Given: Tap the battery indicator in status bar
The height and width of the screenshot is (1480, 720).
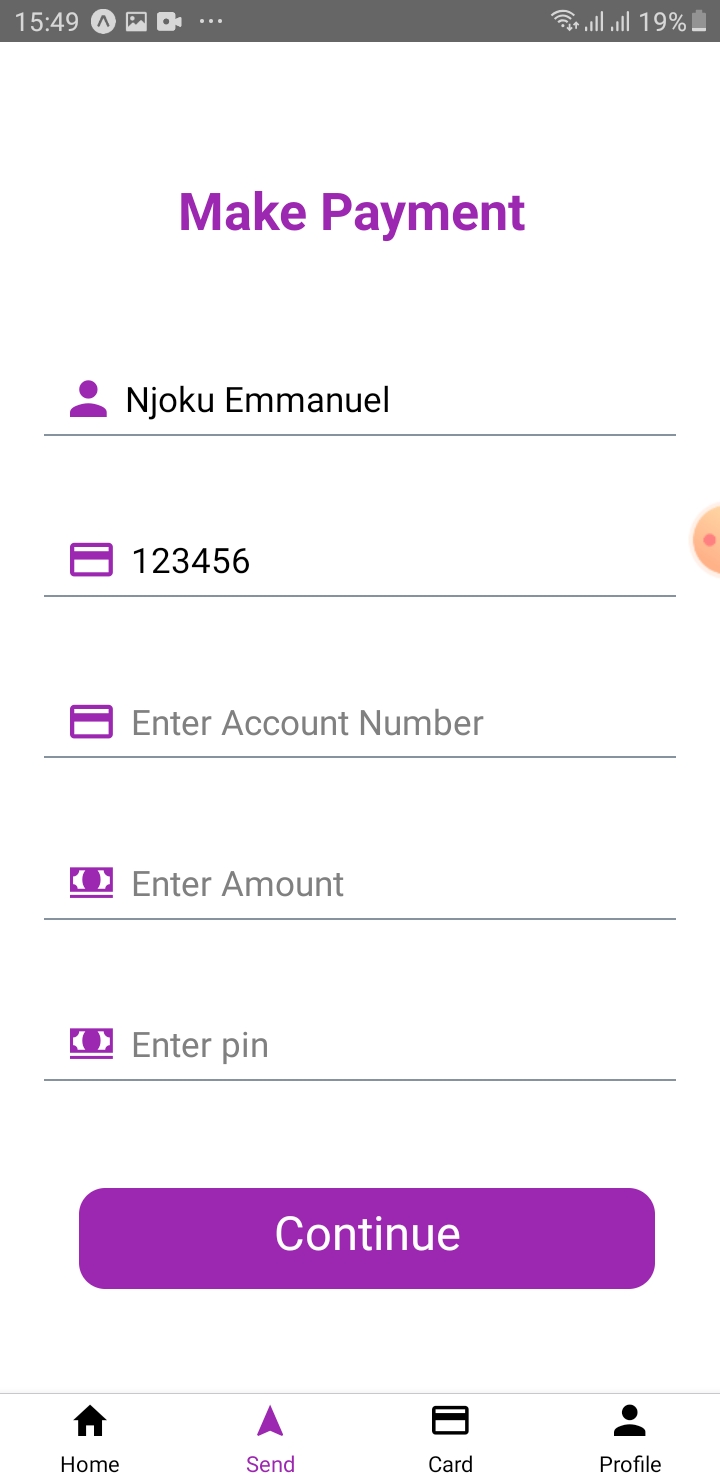Looking at the screenshot, I should [699, 21].
